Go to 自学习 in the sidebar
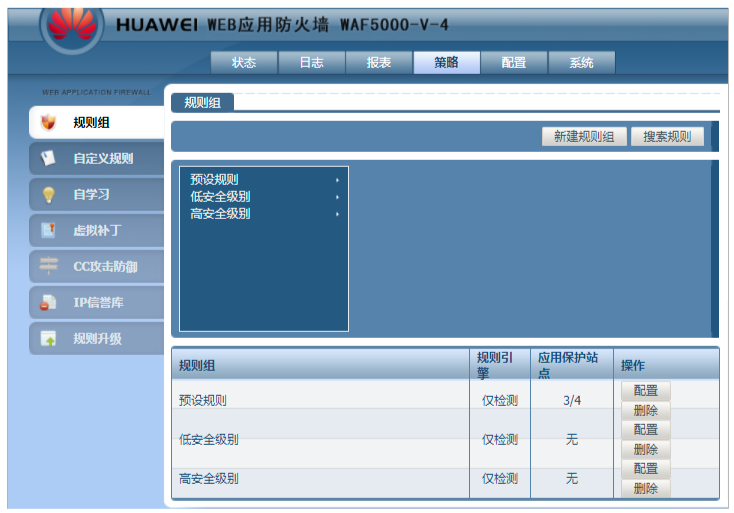This screenshot has height=513, width=734. [x=97, y=194]
